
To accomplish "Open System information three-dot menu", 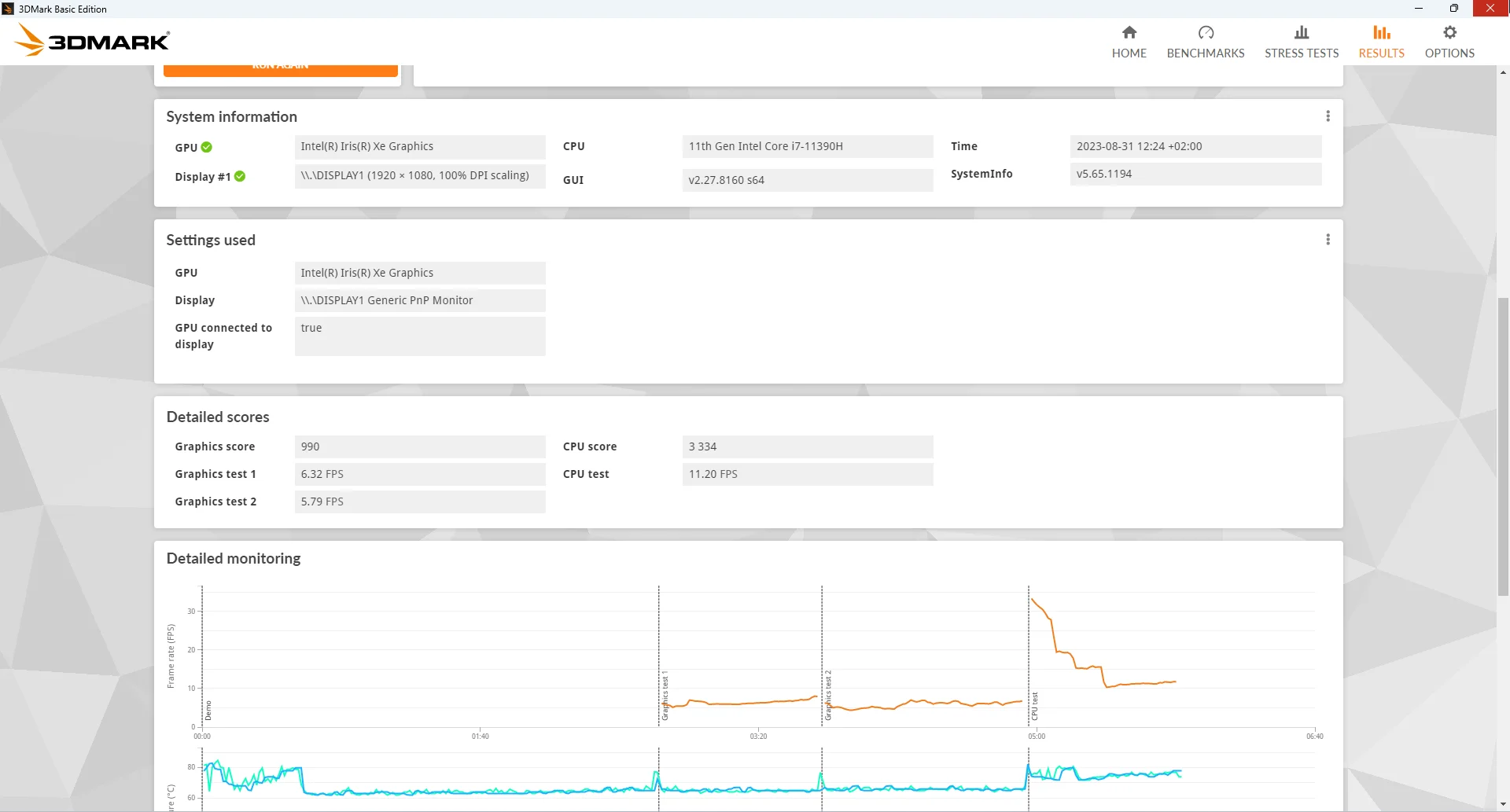I will tap(1328, 116).
